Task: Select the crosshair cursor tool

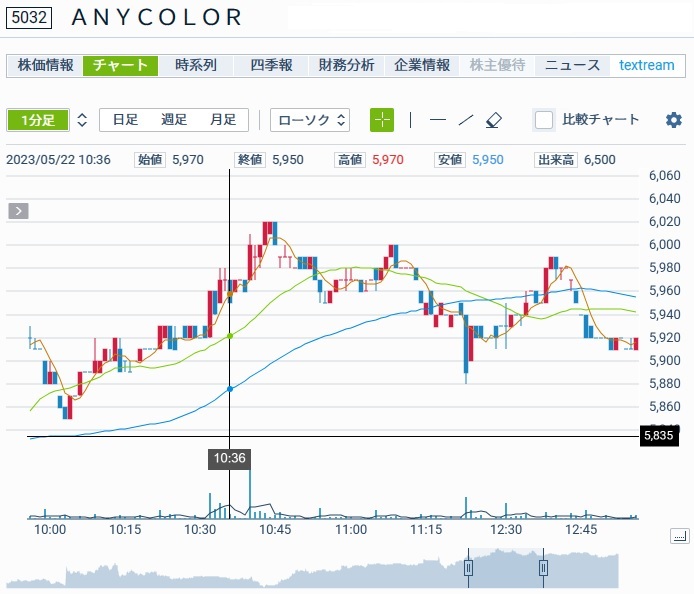Action: click(382, 120)
